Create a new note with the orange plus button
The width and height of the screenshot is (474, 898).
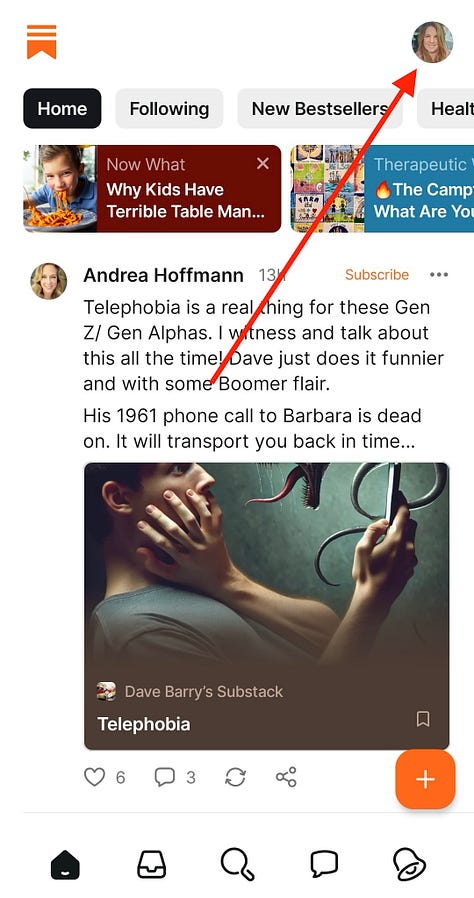click(x=425, y=779)
